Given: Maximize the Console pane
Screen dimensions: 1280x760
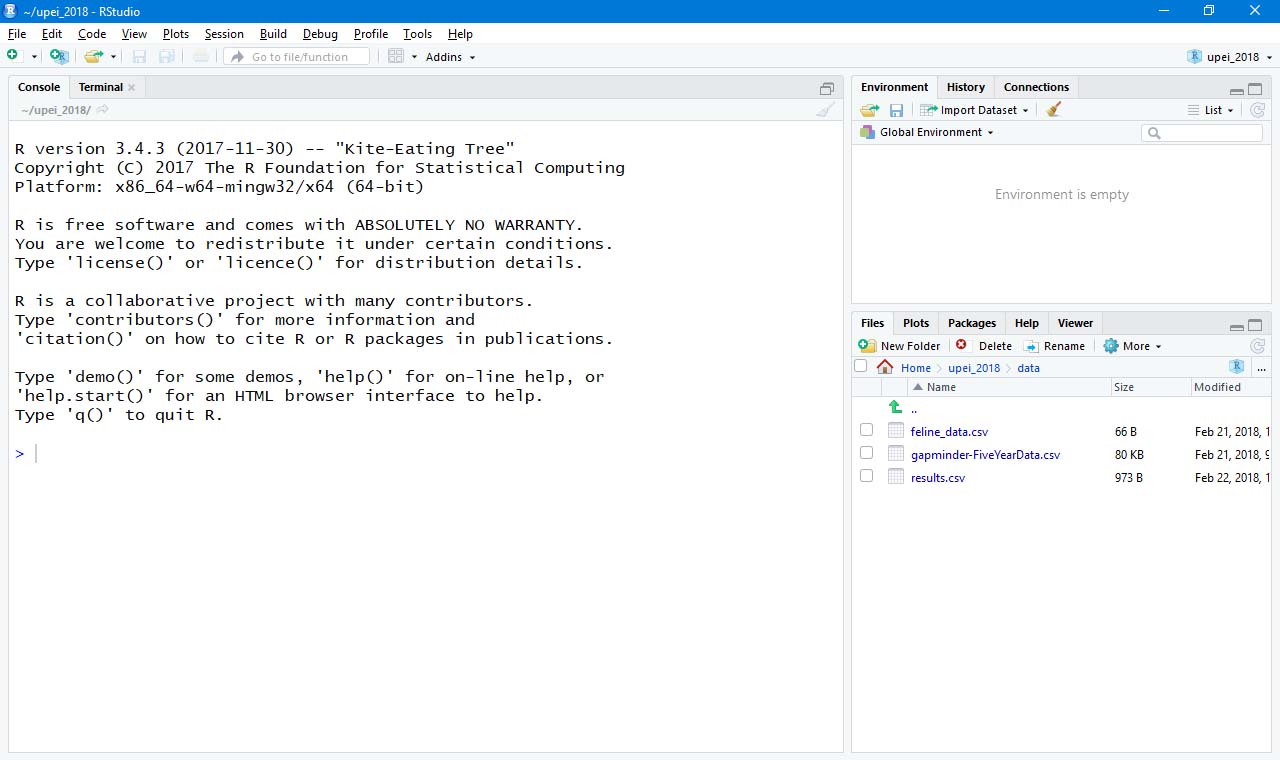Looking at the screenshot, I should tap(826, 88).
